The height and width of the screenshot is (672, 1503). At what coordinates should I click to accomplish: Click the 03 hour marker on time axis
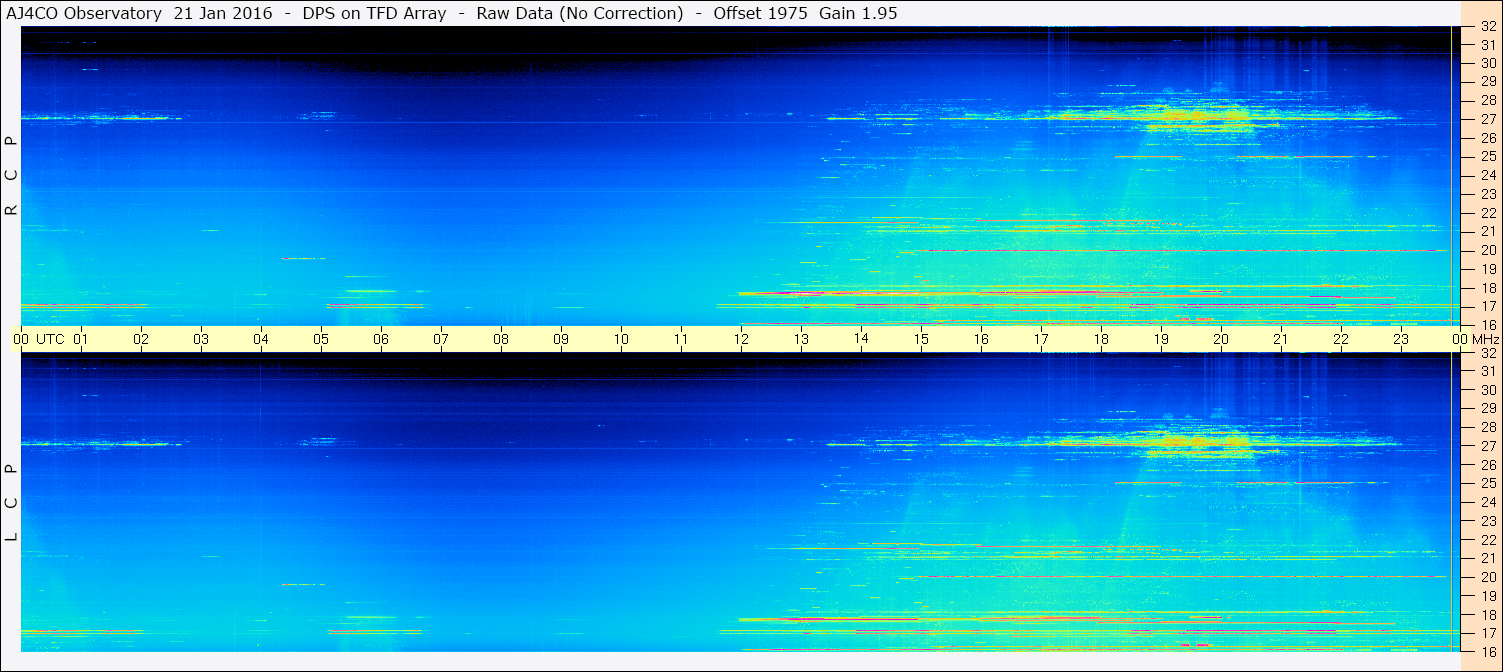point(201,339)
